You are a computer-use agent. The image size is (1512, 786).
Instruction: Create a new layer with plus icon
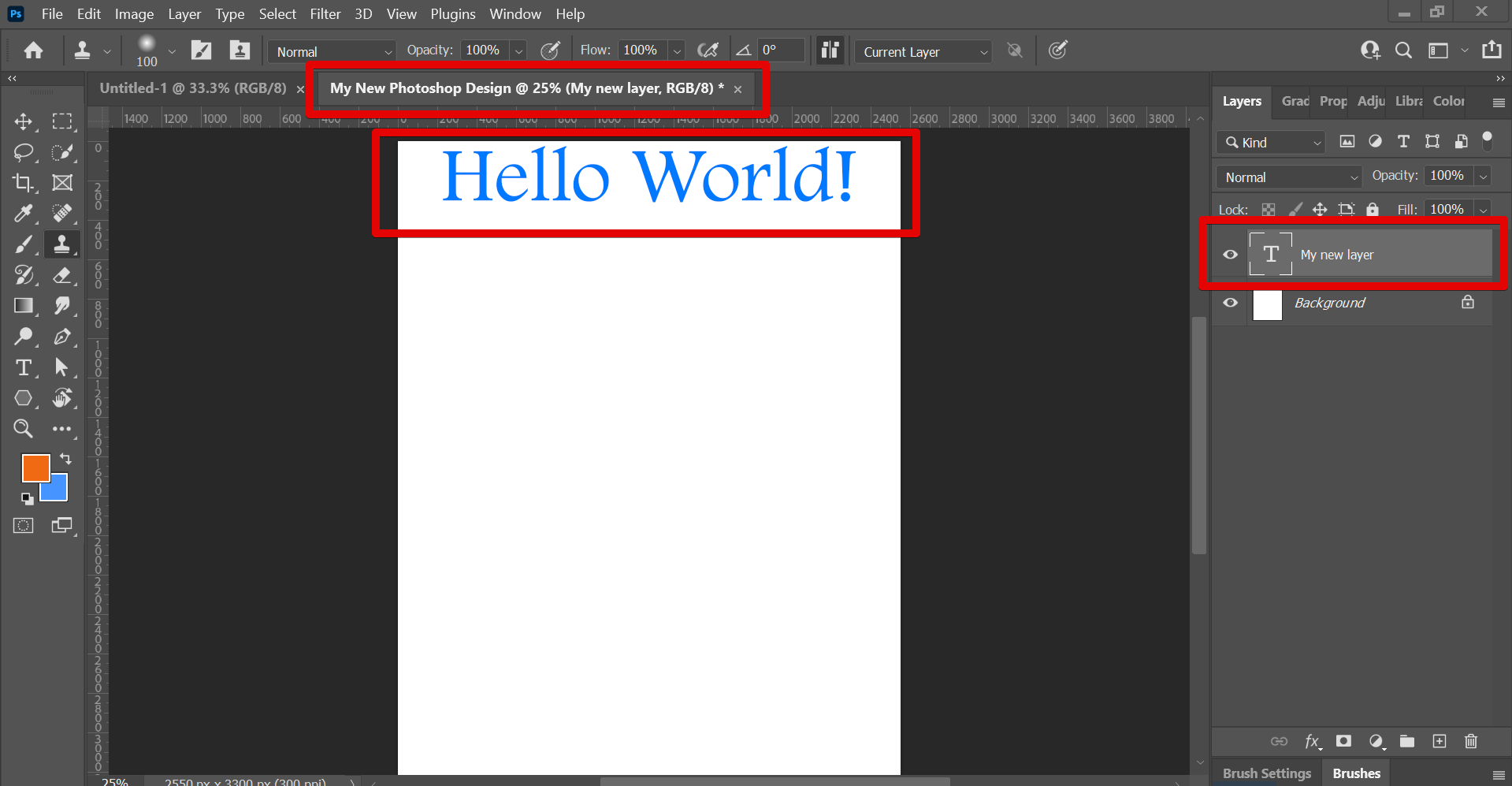coord(1439,741)
